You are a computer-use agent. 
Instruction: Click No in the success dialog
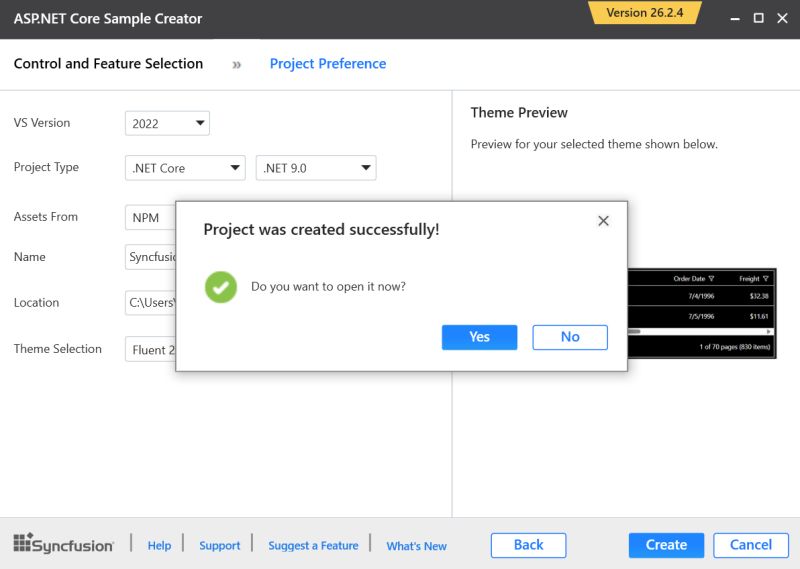point(570,337)
